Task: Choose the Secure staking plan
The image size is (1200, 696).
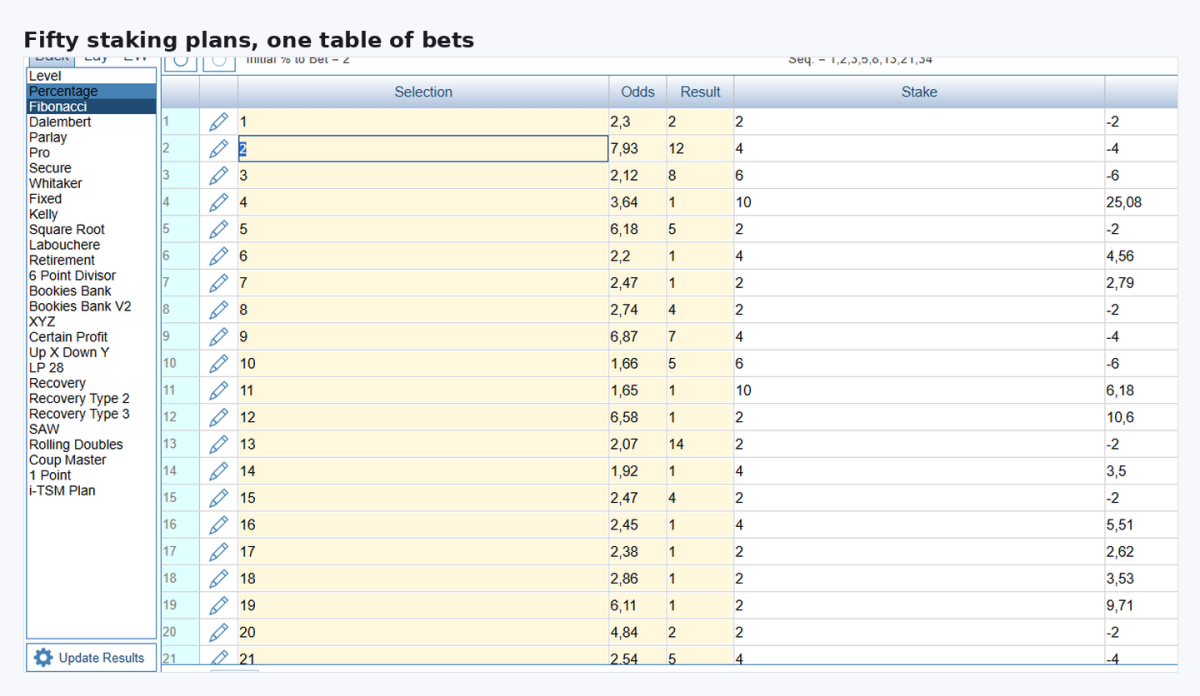Action: 91,168
